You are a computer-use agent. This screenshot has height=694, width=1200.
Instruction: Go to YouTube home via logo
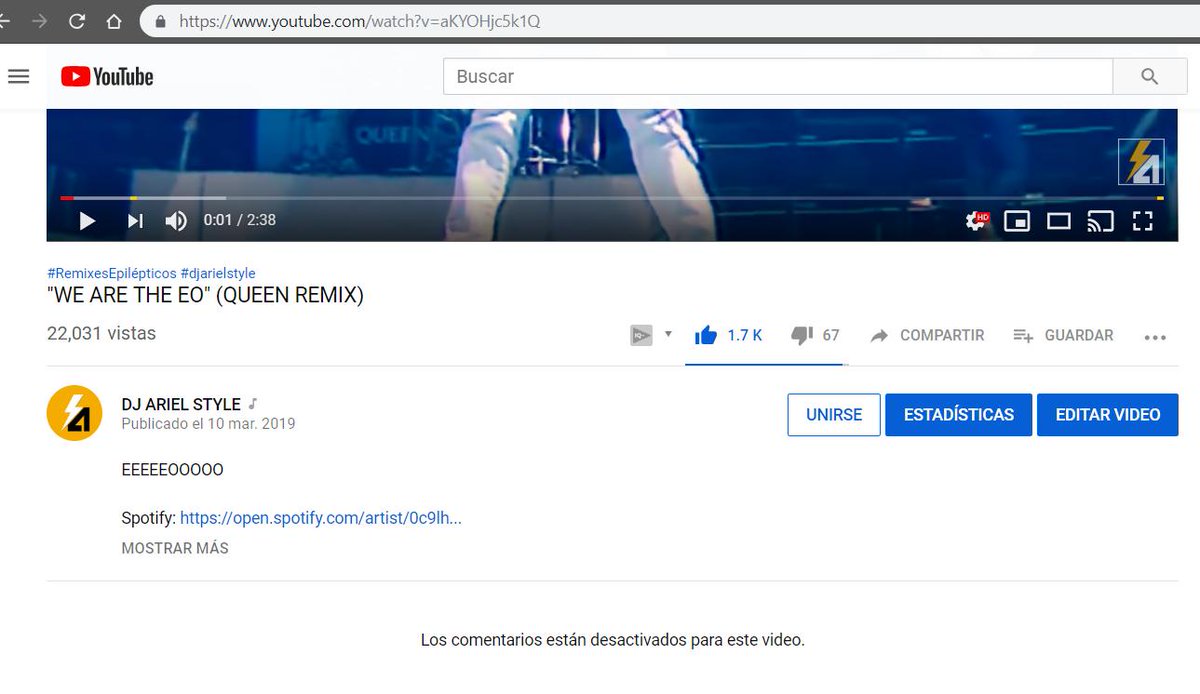[107, 76]
